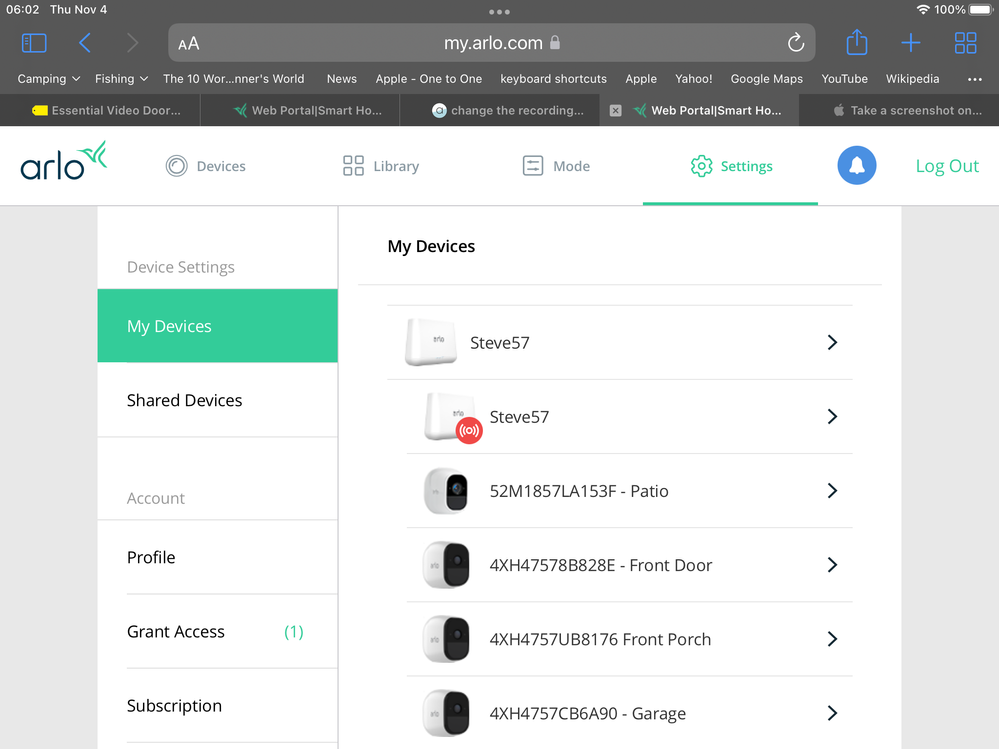
Task: Tap the Mode sliders icon
Action: 533,166
